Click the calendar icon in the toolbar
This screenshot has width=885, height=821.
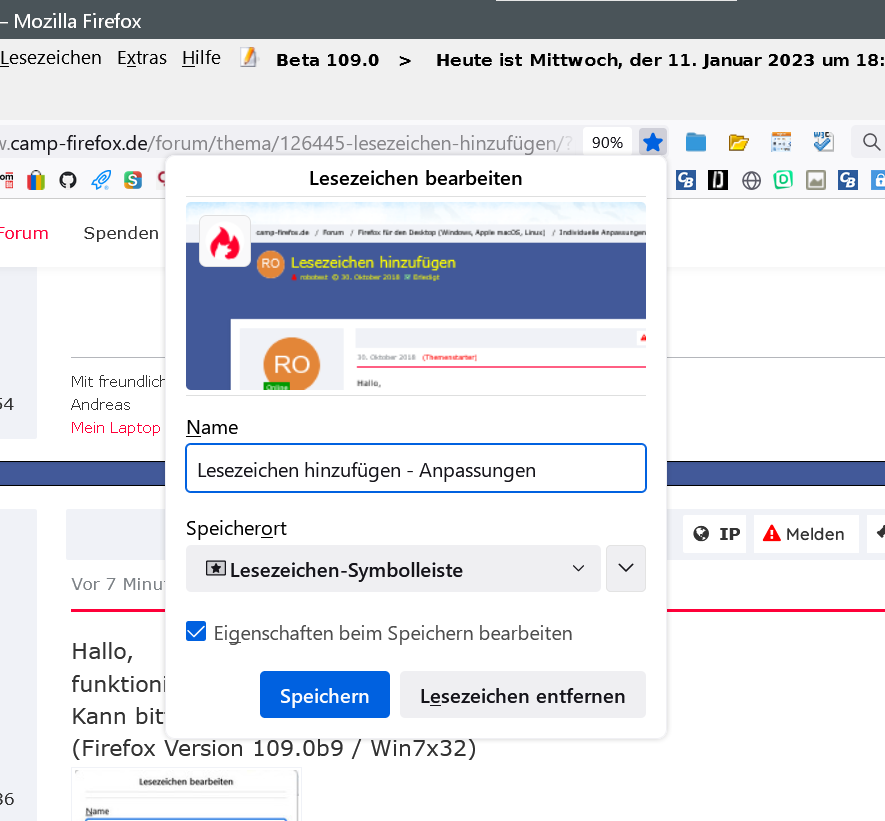point(781,142)
